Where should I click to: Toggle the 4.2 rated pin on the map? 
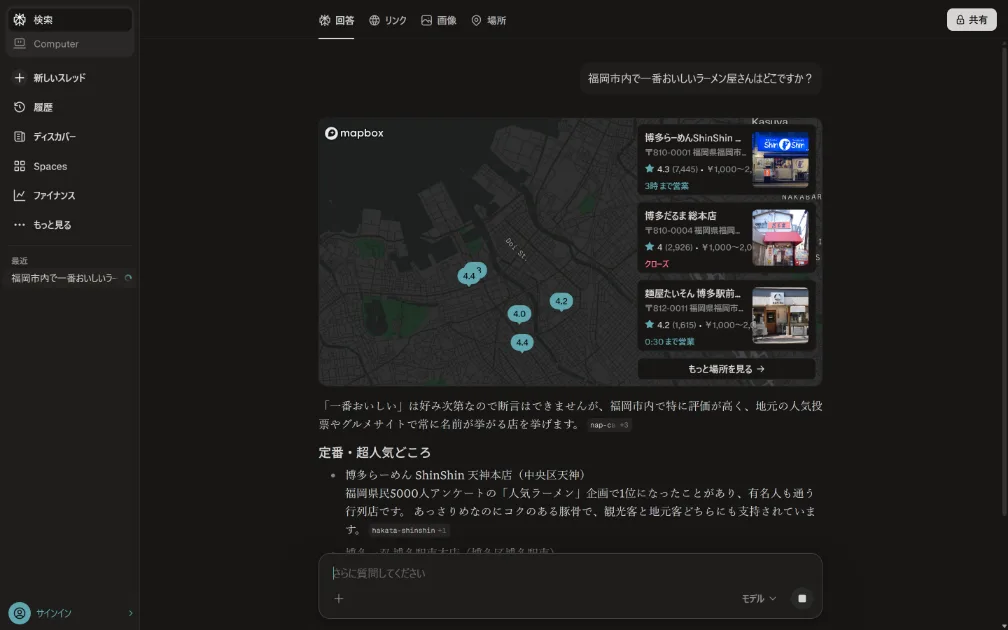tap(561, 300)
